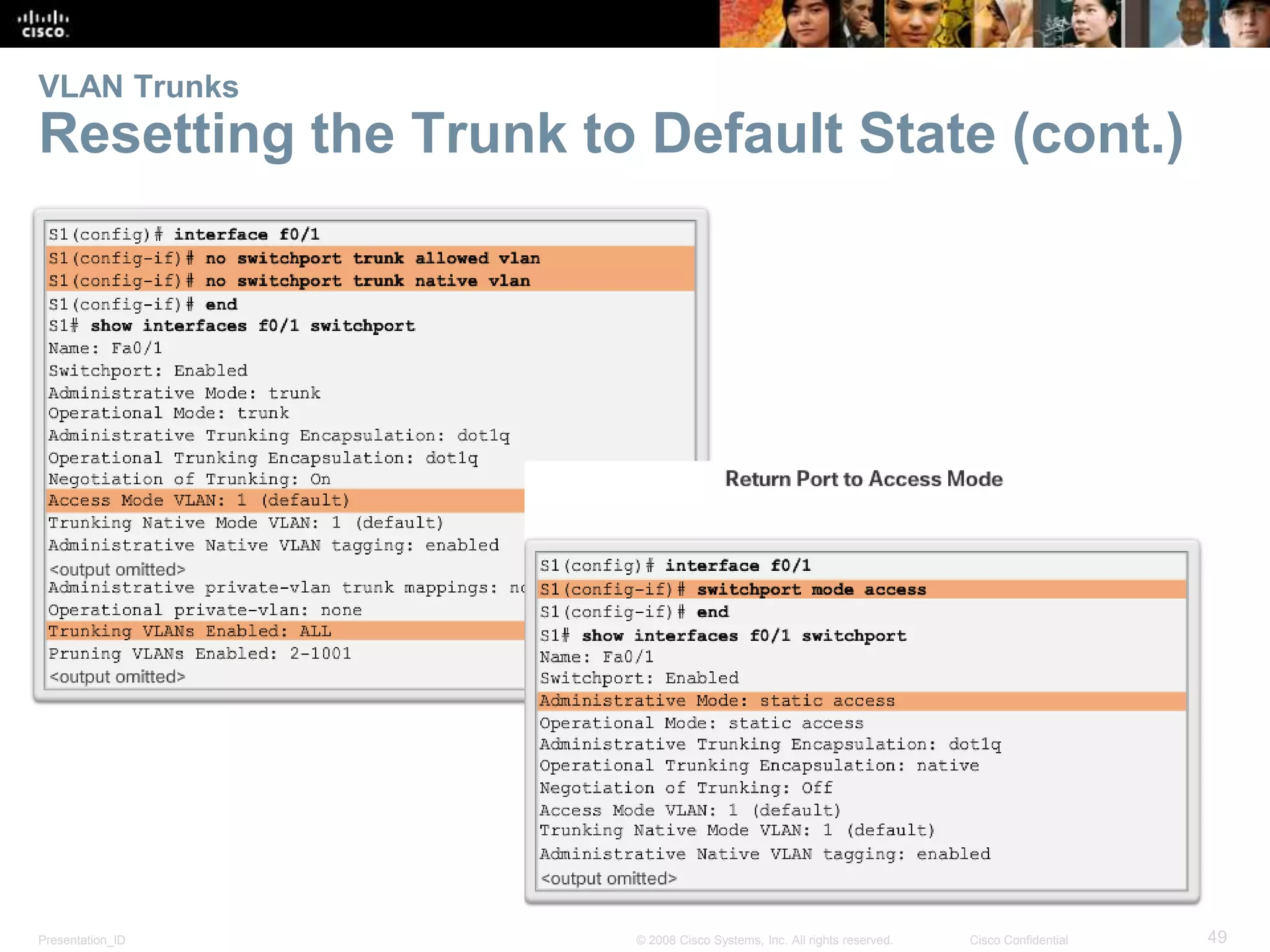Image resolution: width=1270 pixels, height=952 pixels.
Task: Click 'Administrative private-vlan trunk mappings' line
Action: (x=286, y=588)
